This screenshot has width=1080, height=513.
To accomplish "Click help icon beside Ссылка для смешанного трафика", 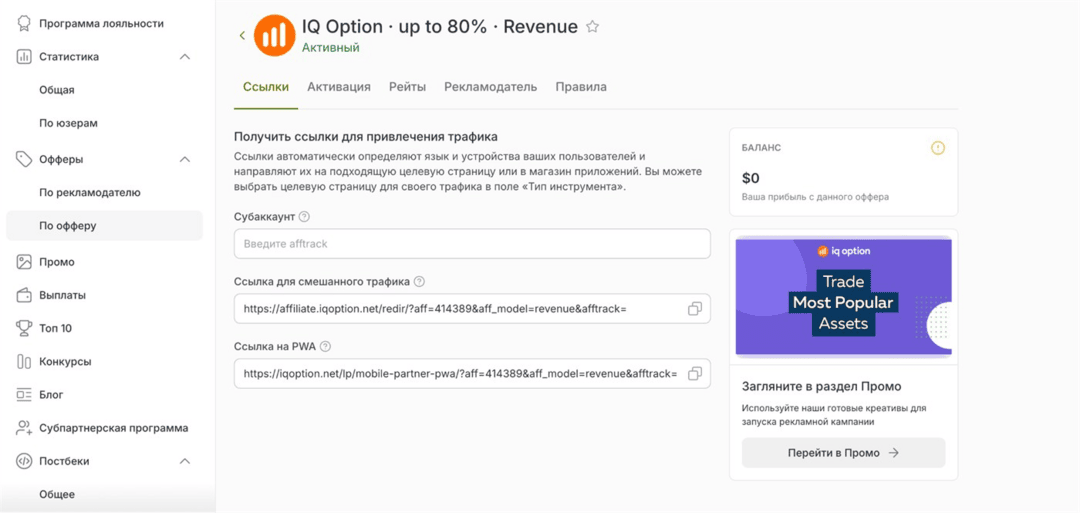I will [x=419, y=281].
